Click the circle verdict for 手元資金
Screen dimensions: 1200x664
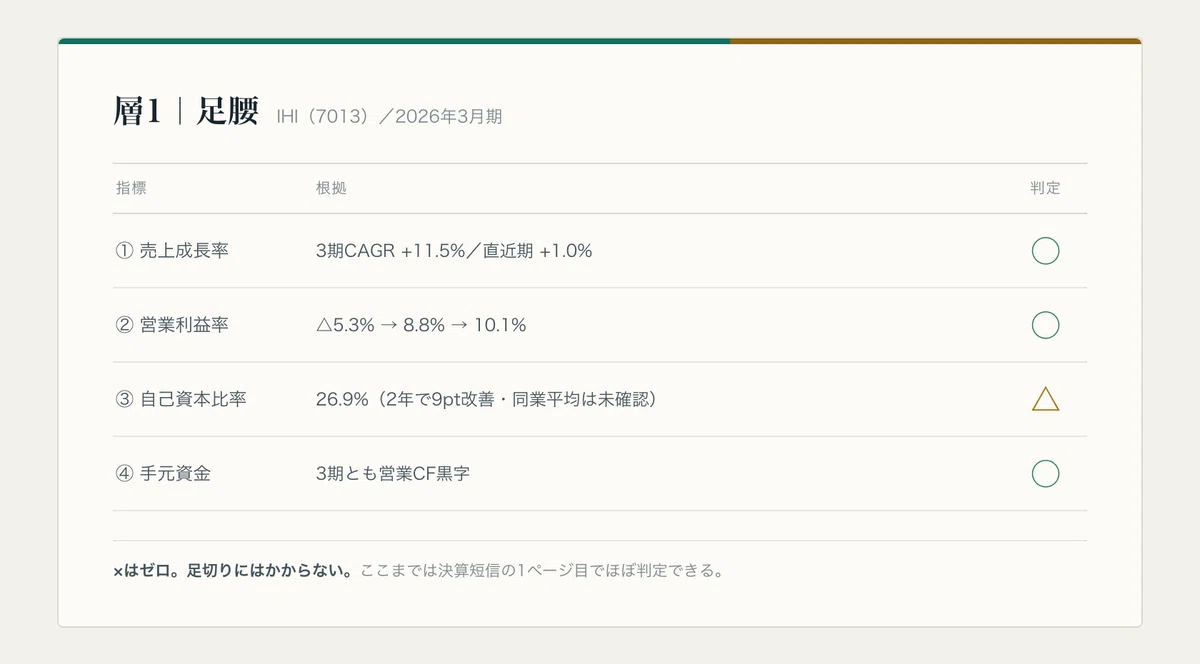(1045, 473)
